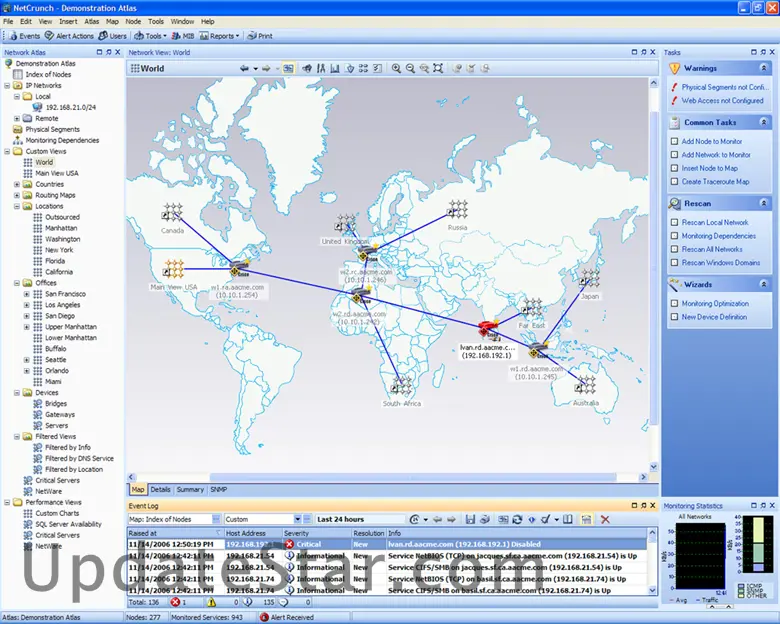The width and height of the screenshot is (780, 624).
Task: Click the Russia network node on map
Action: pyautogui.click(x=457, y=210)
